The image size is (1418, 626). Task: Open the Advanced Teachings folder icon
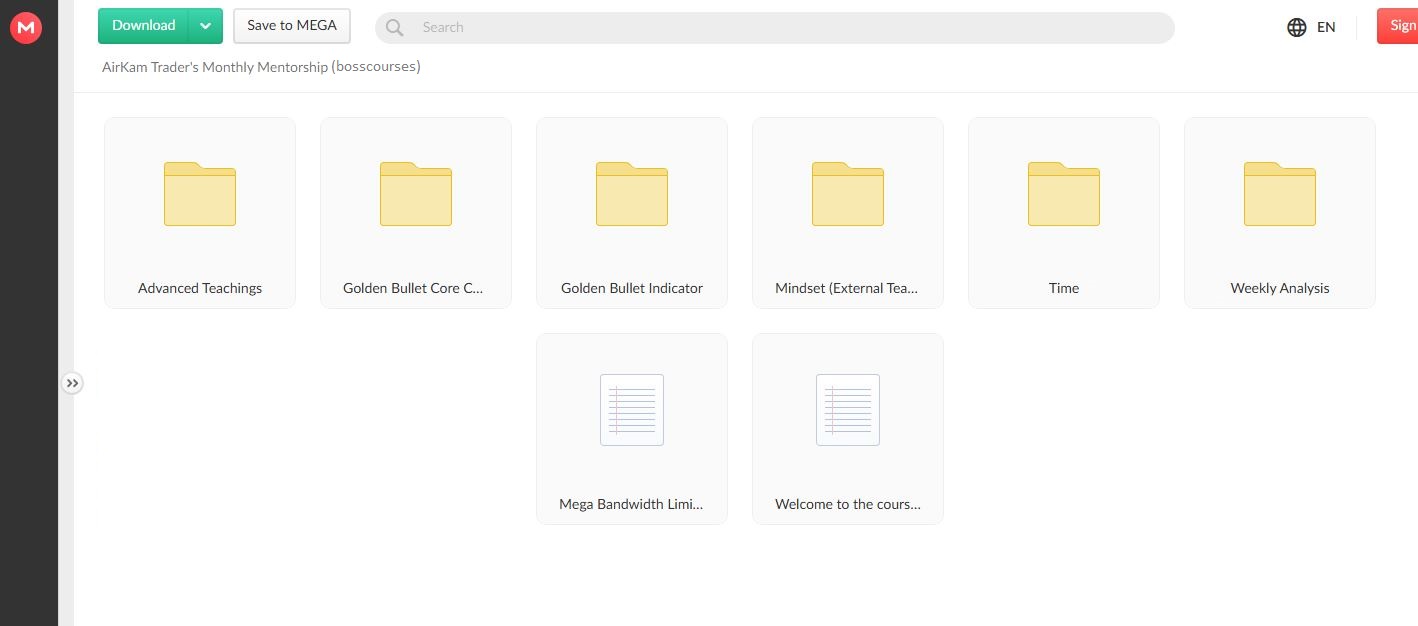[x=200, y=194]
